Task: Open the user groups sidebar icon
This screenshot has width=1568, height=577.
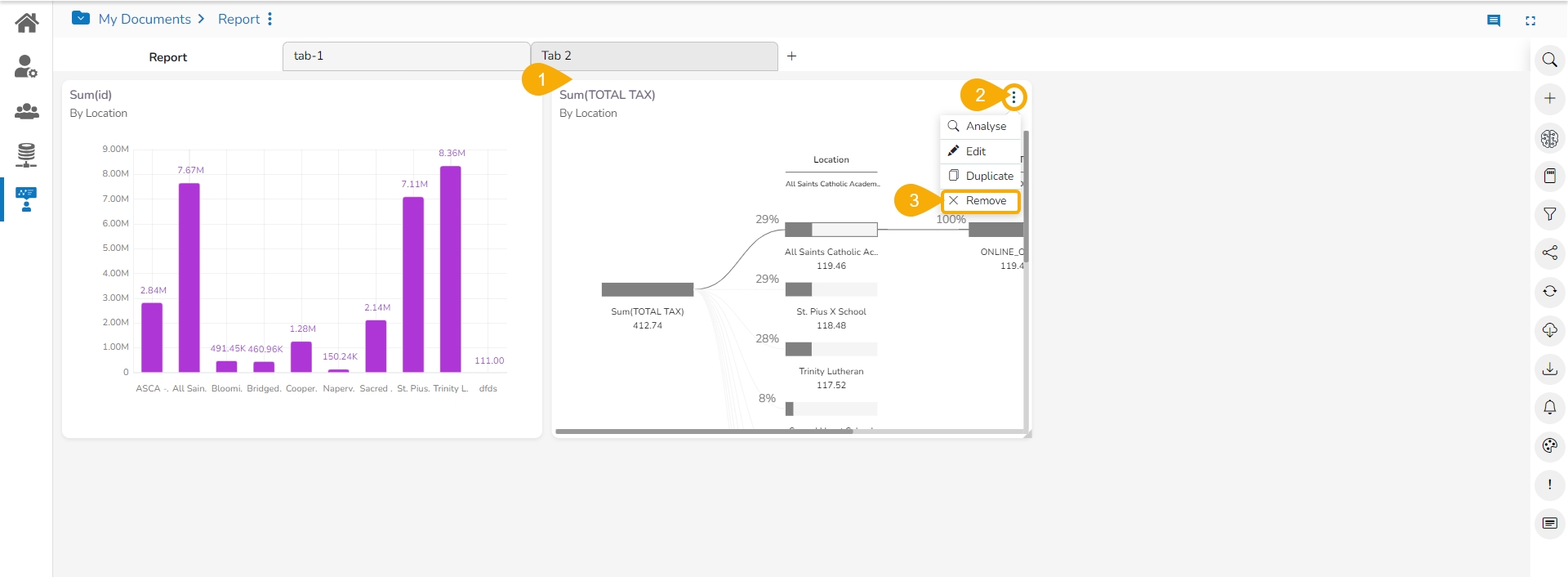Action: pos(26,111)
